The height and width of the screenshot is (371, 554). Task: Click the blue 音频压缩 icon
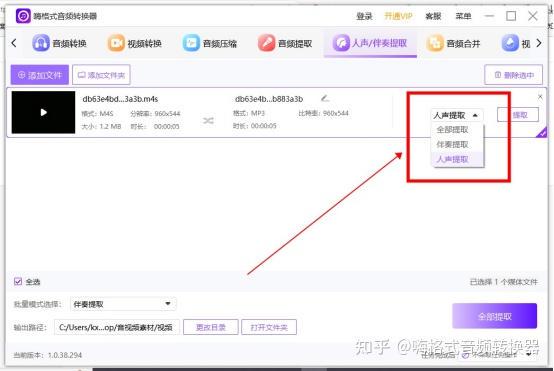click(191, 43)
